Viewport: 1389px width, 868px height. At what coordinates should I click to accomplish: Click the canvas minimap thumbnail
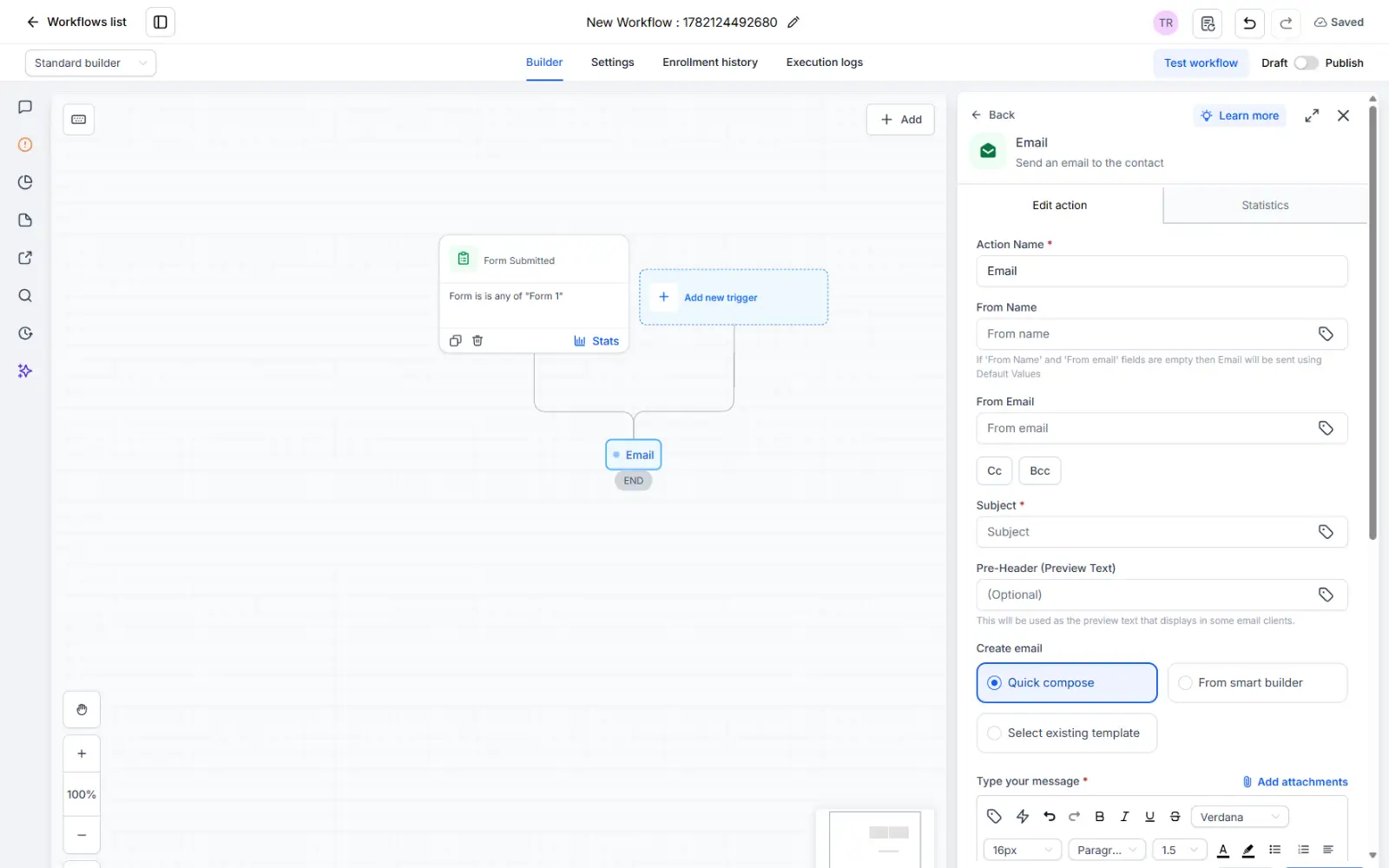pyautogui.click(x=875, y=838)
